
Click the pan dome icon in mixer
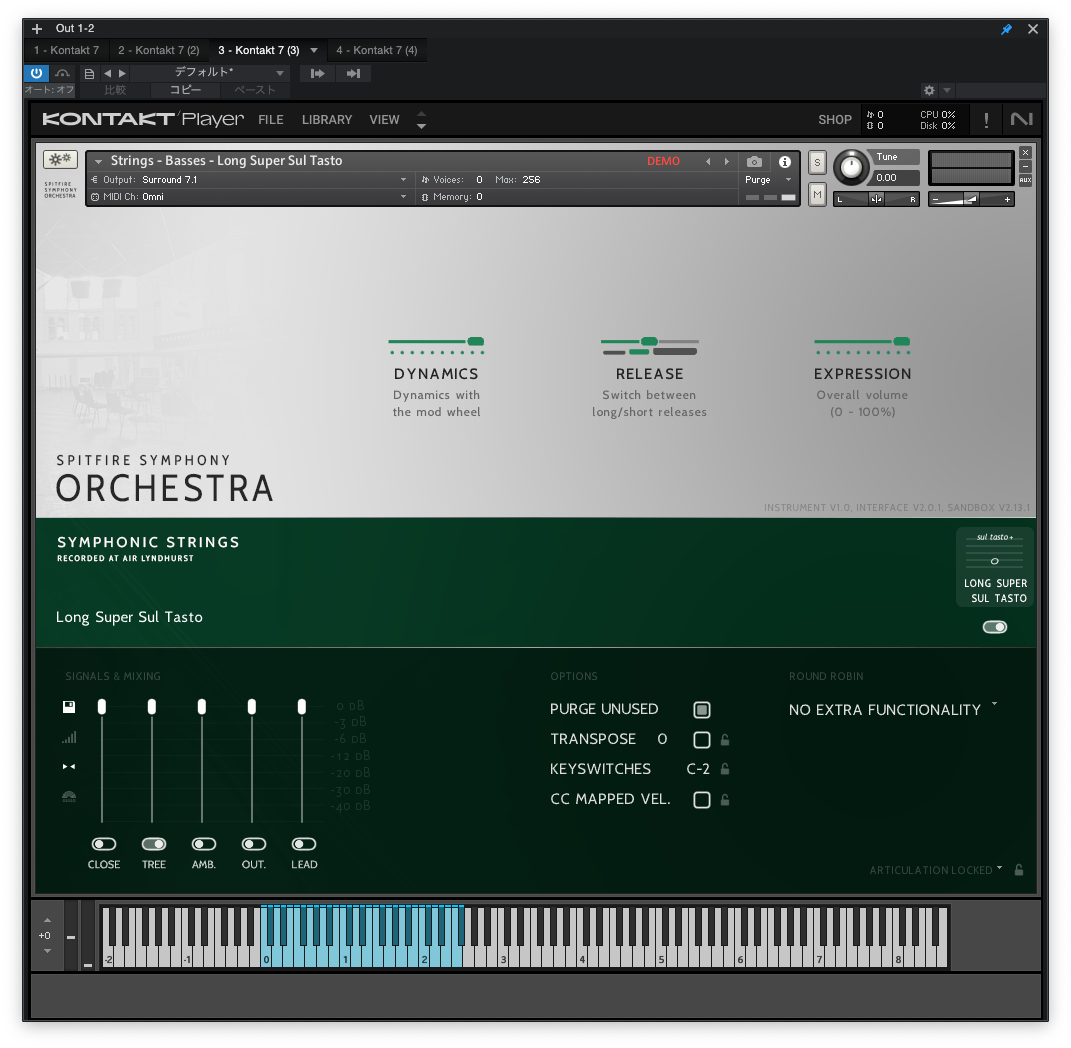[x=69, y=796]
